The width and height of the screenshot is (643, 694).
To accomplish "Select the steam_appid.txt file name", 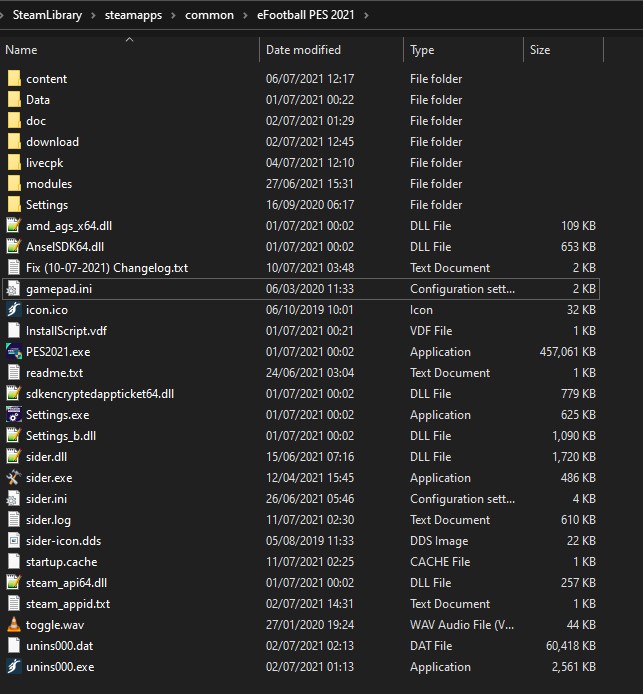I will [68, 604].
